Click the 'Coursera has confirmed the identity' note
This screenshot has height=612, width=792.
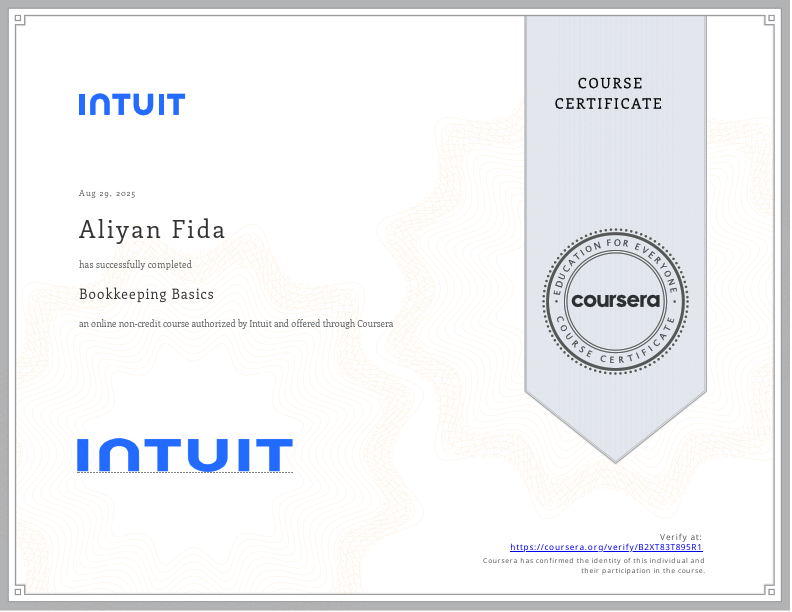tap(593, 566)
